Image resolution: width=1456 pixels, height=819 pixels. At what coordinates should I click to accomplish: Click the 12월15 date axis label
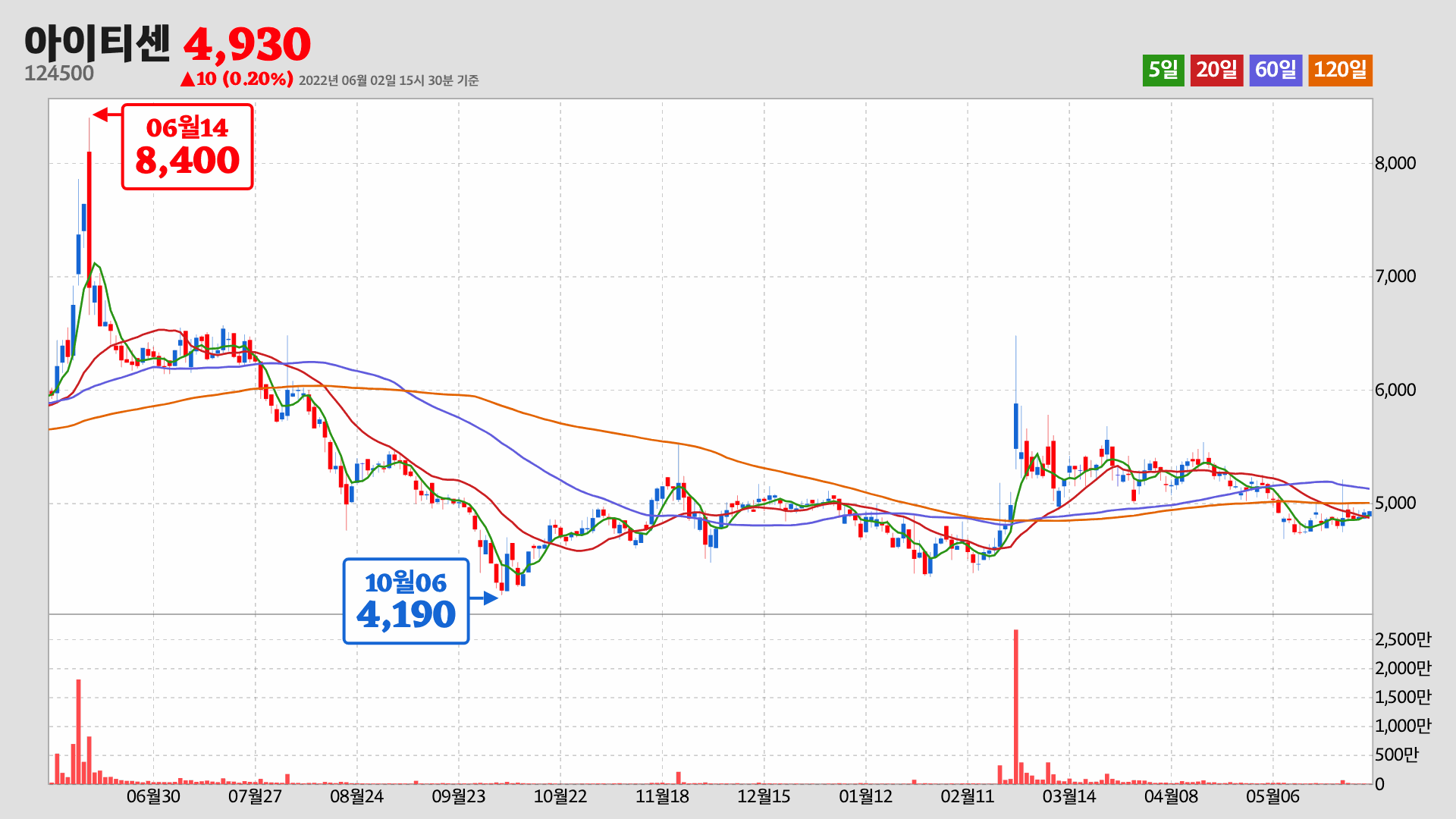pos(764,797)
